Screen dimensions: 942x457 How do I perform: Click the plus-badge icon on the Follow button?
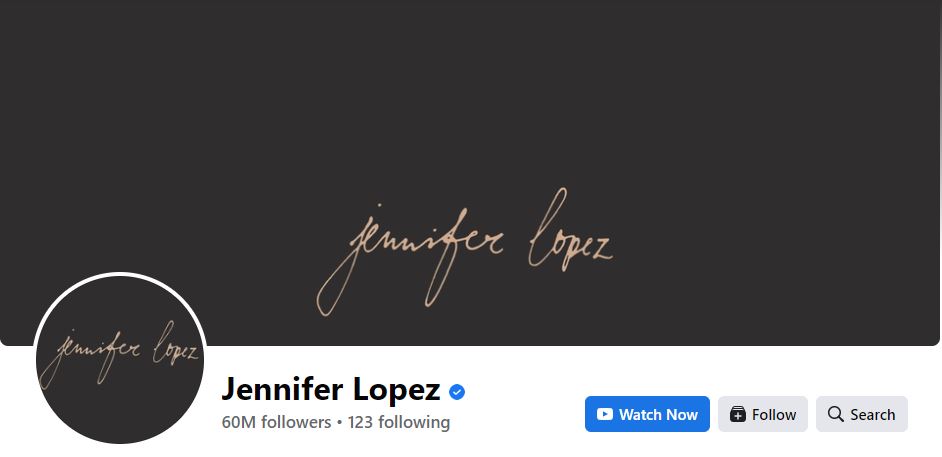tap(738, 414)
